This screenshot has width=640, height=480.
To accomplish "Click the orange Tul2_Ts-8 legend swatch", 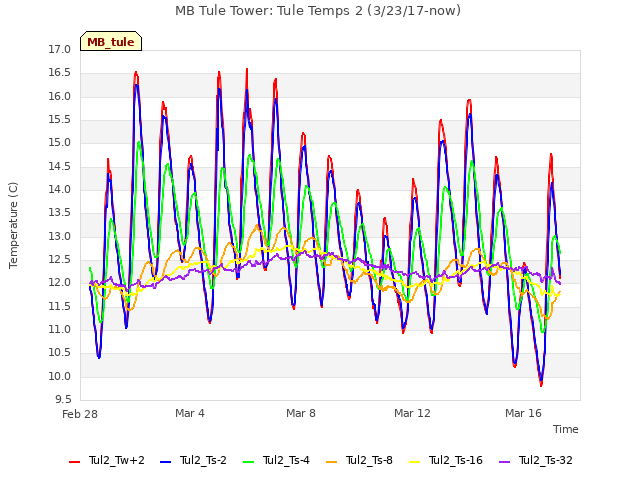I will (x=332, y=462).
